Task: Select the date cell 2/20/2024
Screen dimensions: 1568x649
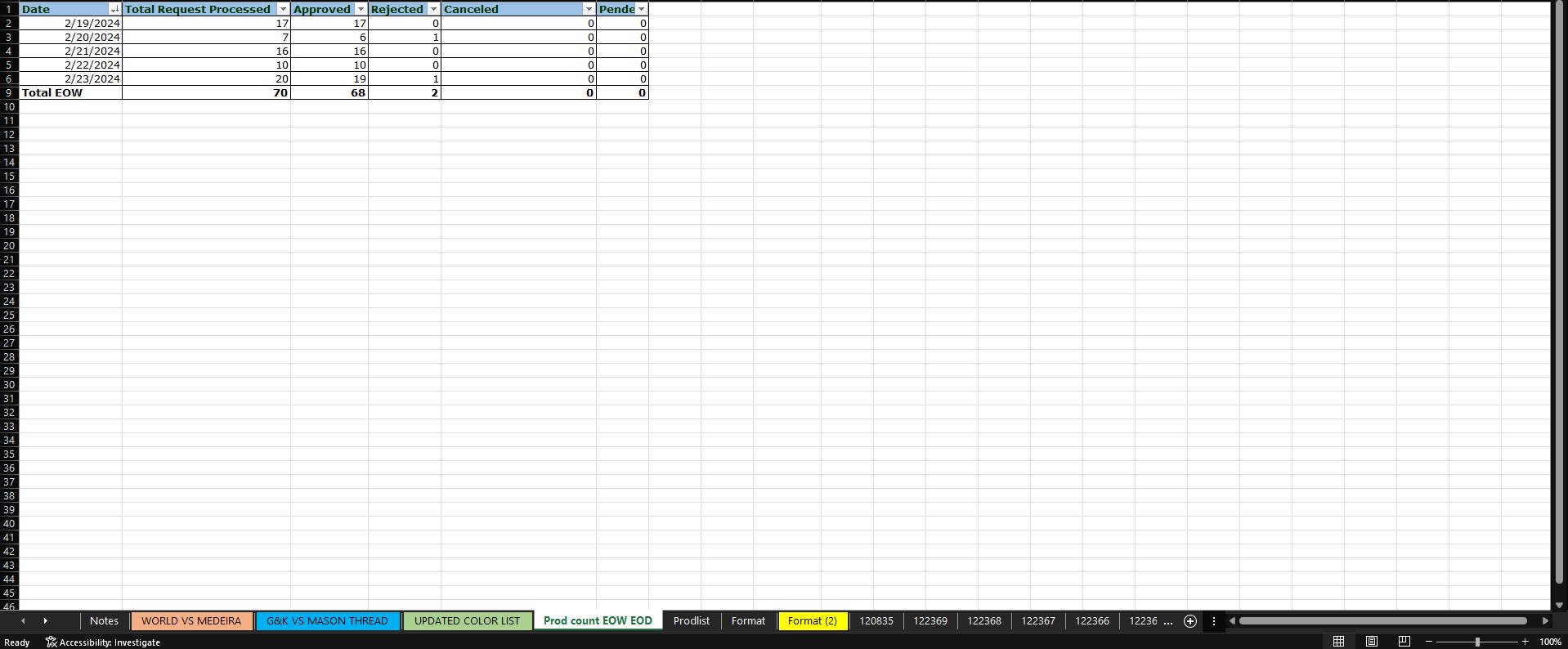Action: coord(70,37)
